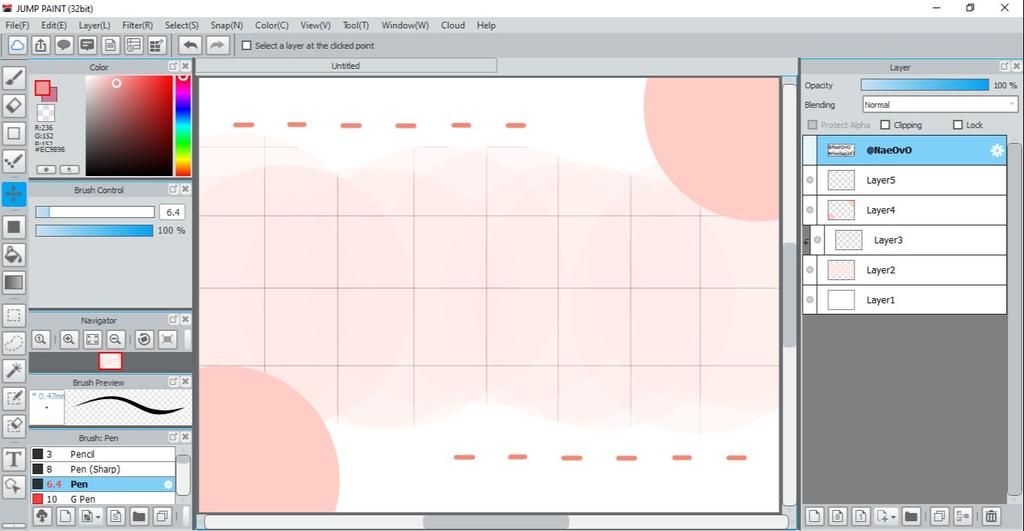Click the duplicate layer icon

pyautogui.click(x=939, y=516)
